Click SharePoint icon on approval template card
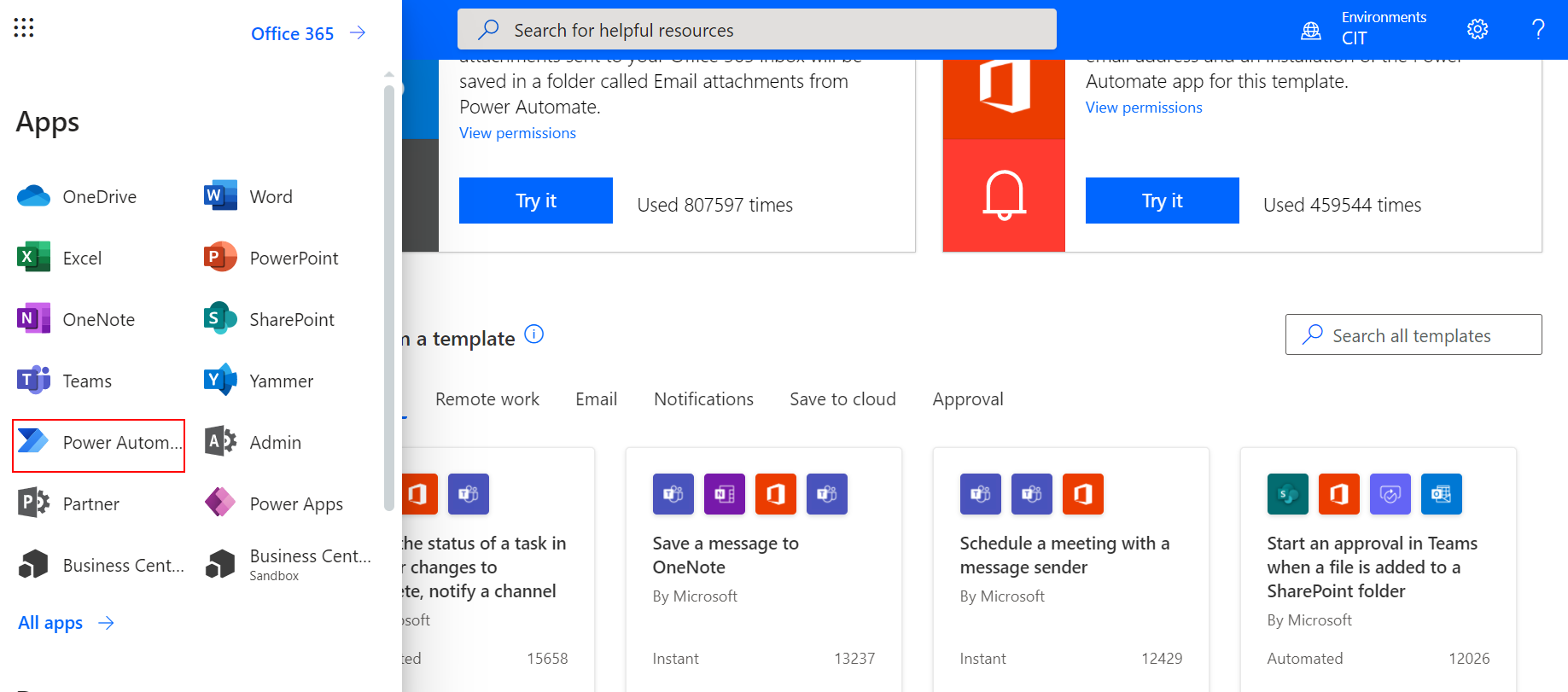This screenshot has width=1568, height=692. coord(1287,494)
